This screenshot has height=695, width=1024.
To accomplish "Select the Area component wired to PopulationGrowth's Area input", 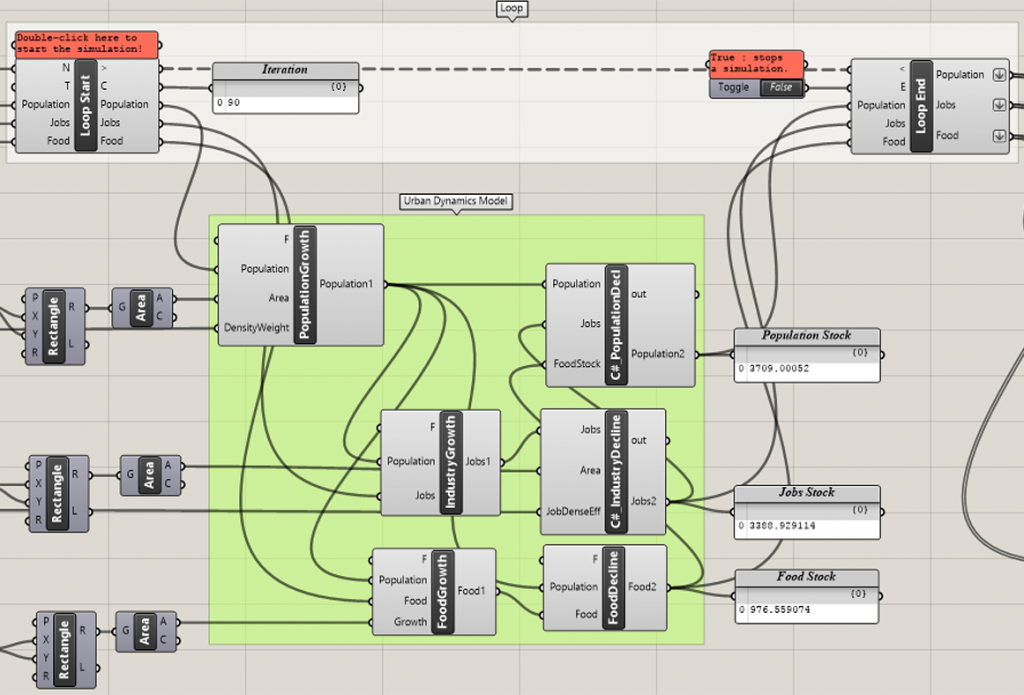I will pos(142,308).
